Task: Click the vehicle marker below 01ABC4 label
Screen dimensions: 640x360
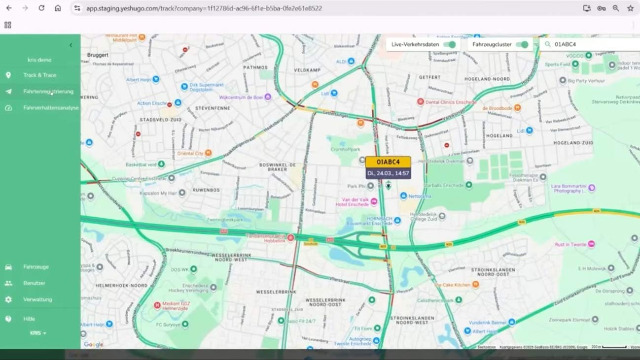Action: (388, 186)
